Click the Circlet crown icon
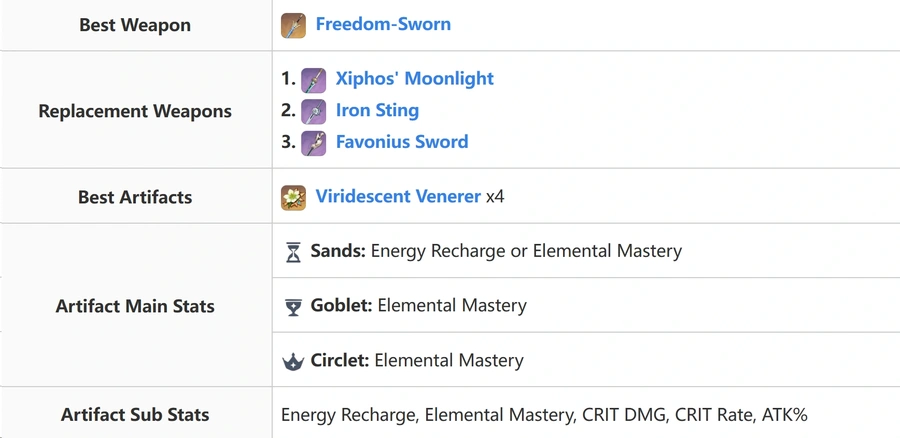Image resolution: width=900 pixels, height=438 pixels. [293, 362]
